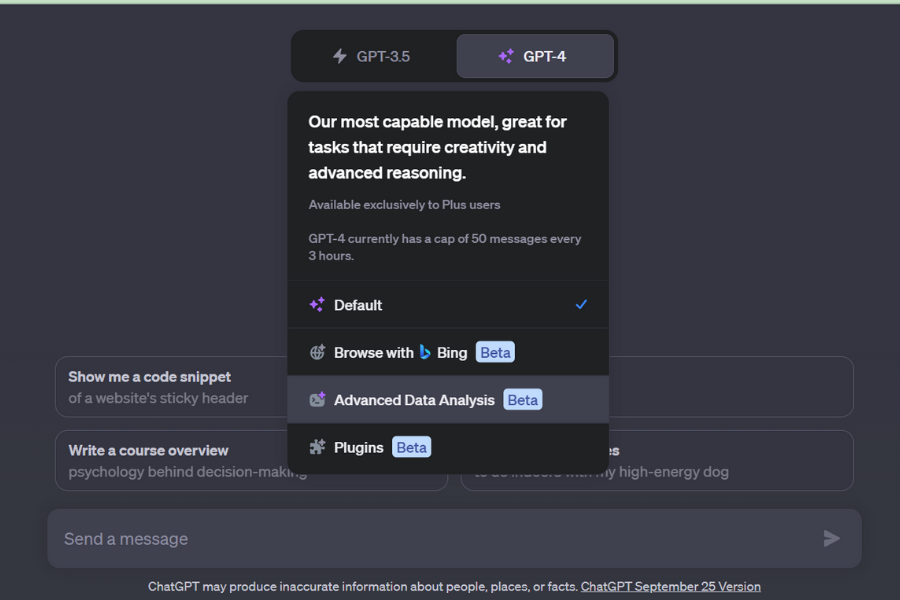The image size is (900, 600).
Task: Click the lightning bolt icon beside GPT-3.5
Action: [340, 56]
